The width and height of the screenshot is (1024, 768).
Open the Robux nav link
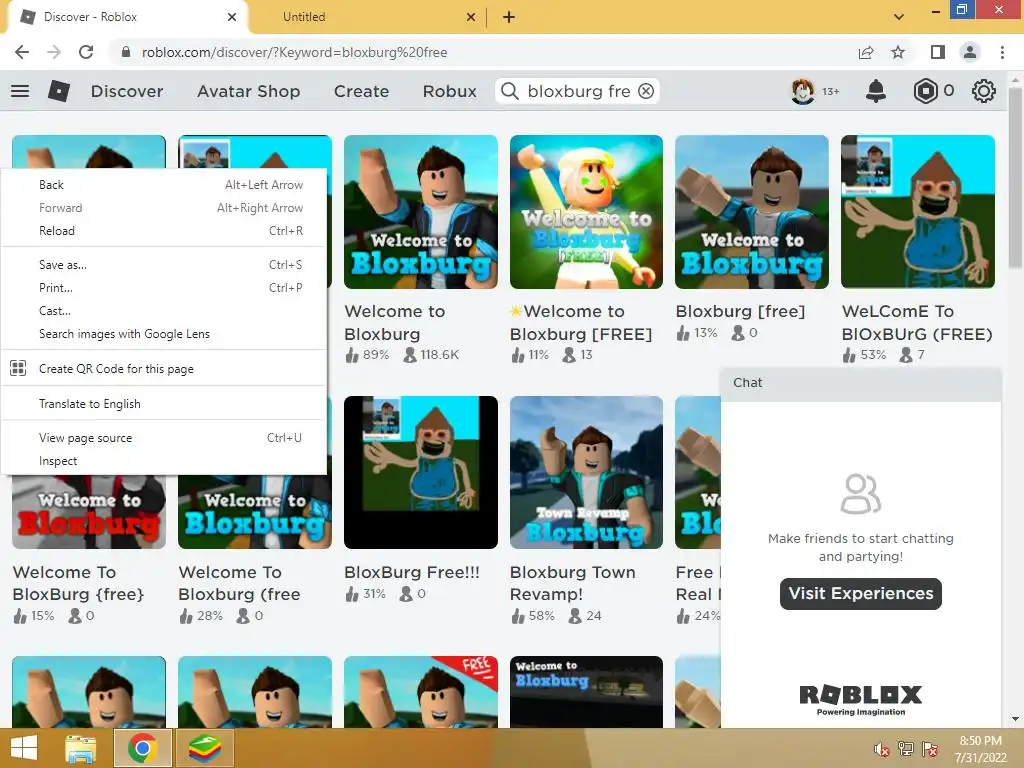click(x=449, y=91)
